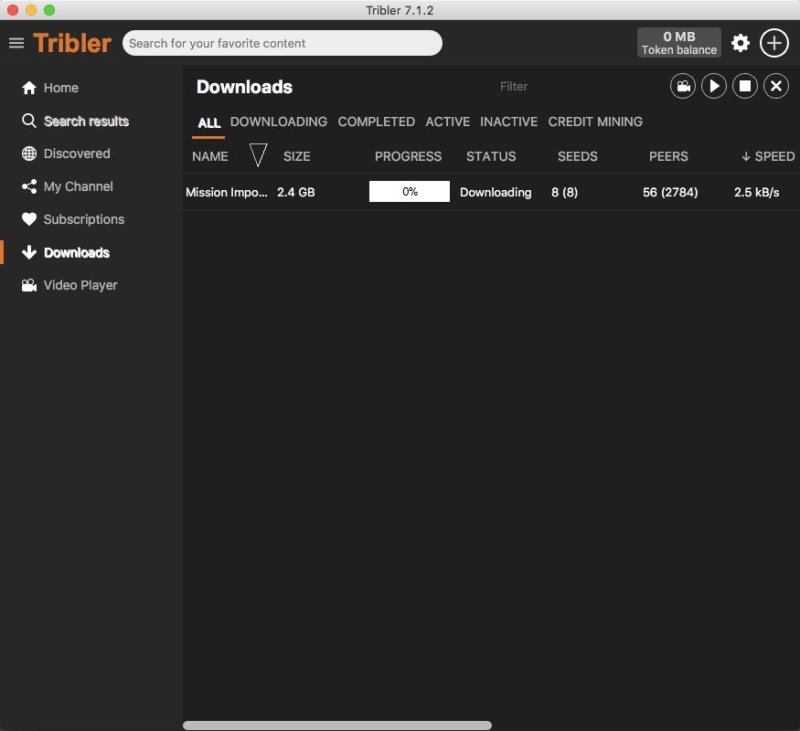Open My Channel page
Viewport: 800px width, 731px height.
(79, 187)
